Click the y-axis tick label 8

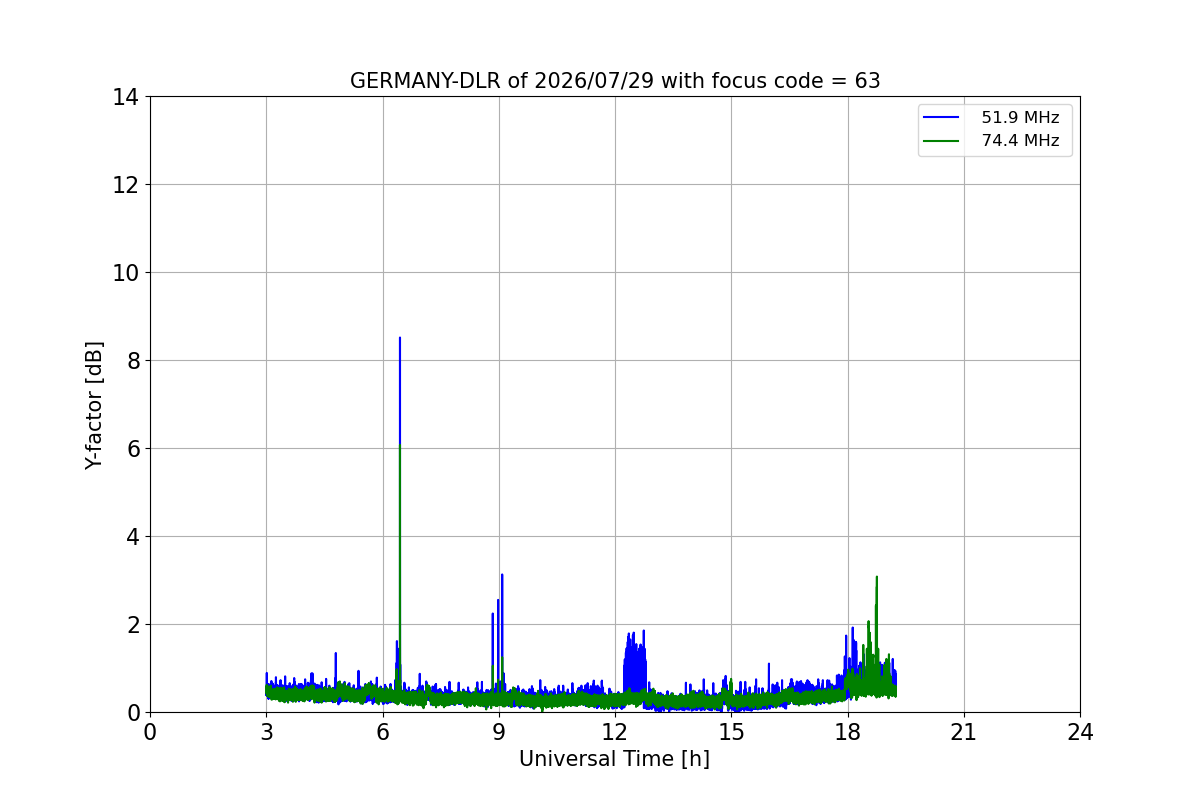pos(133,360)
